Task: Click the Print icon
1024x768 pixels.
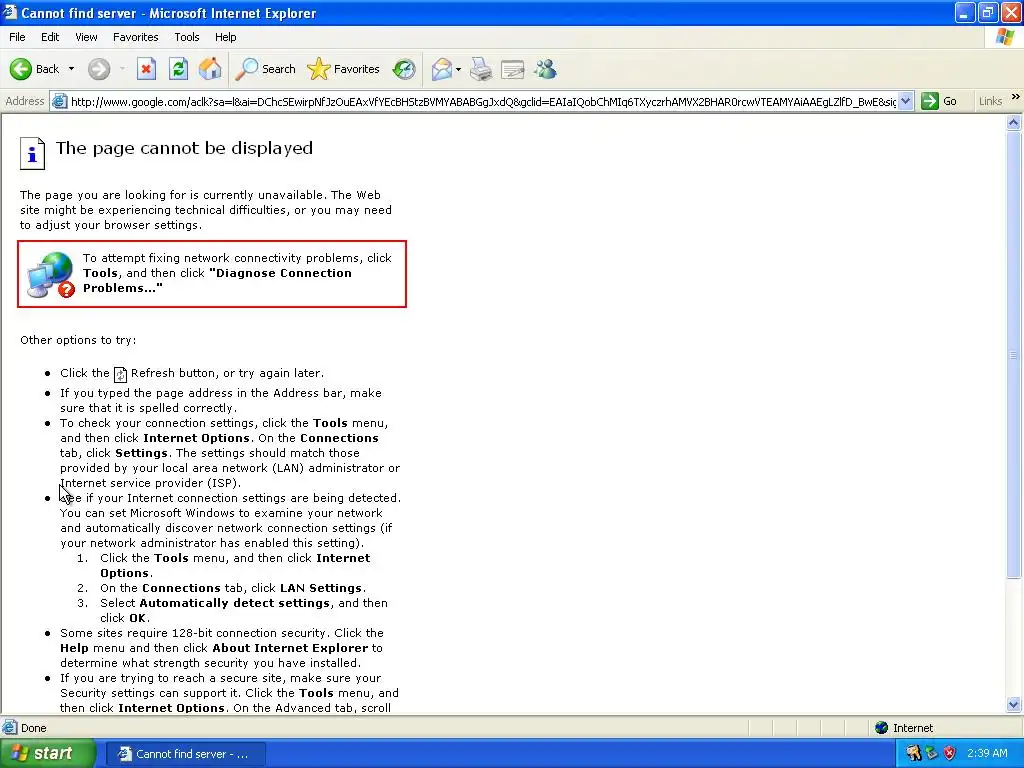Action: tap(481, 69)
